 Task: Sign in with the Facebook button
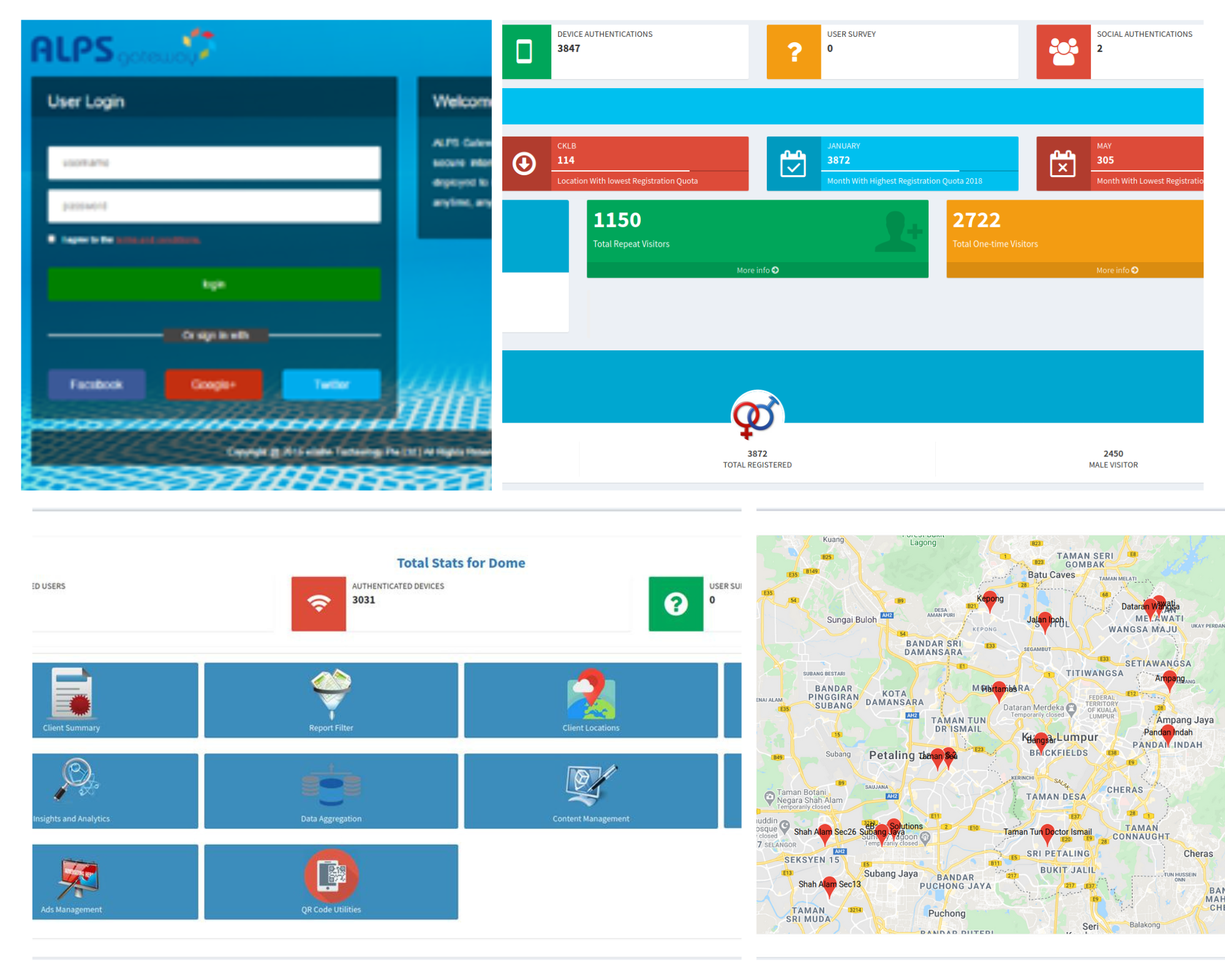(97, 384)
